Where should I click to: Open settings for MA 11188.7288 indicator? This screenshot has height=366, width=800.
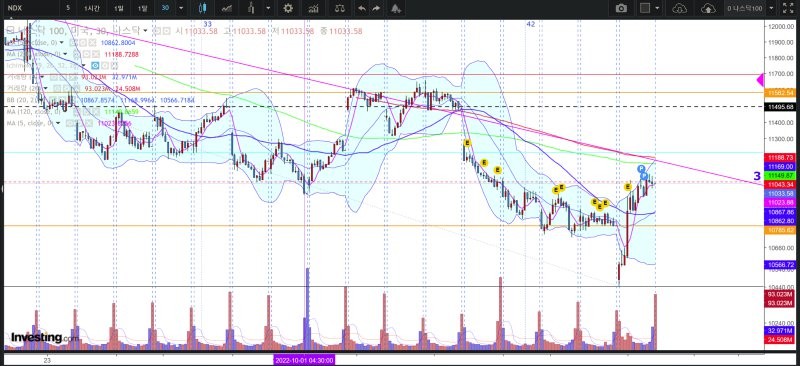click(86, 55)
